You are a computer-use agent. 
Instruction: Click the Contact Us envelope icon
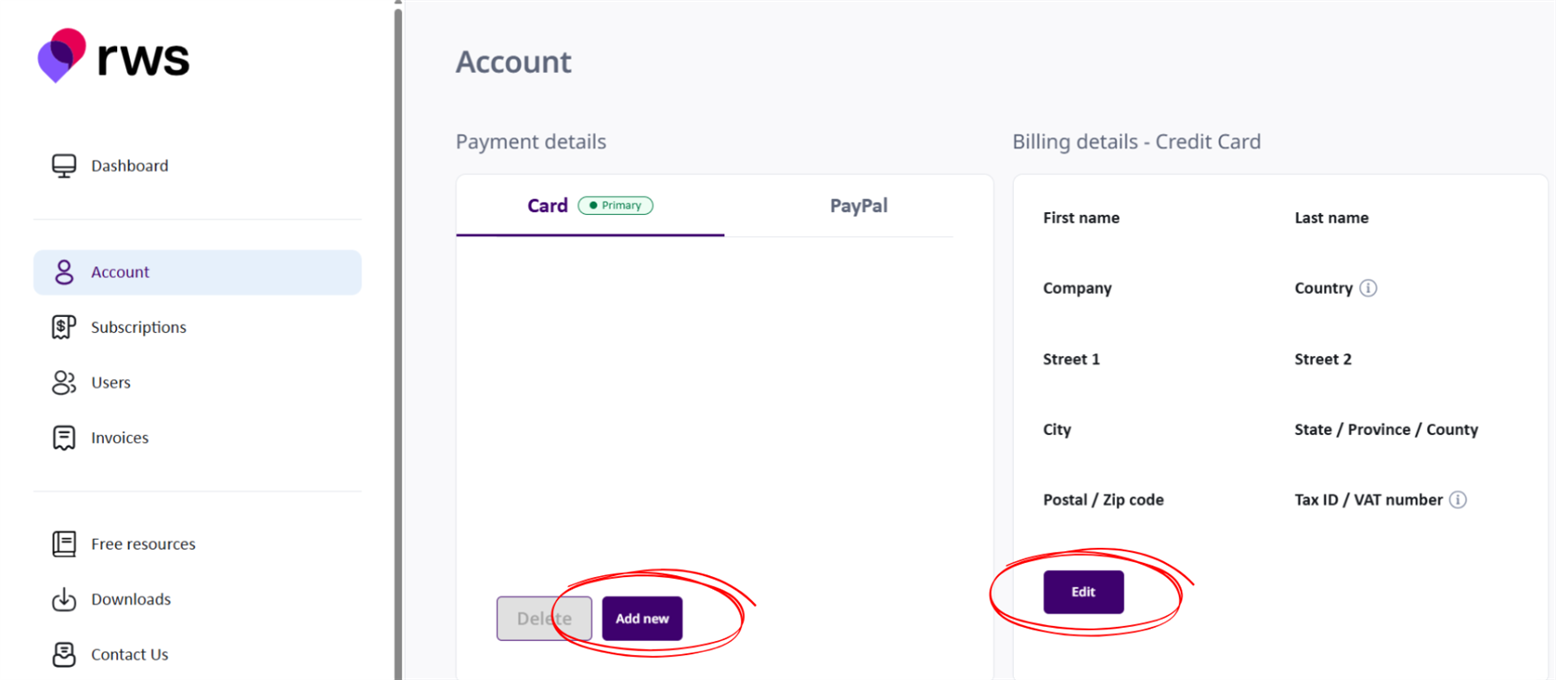[x=64, y=655]
